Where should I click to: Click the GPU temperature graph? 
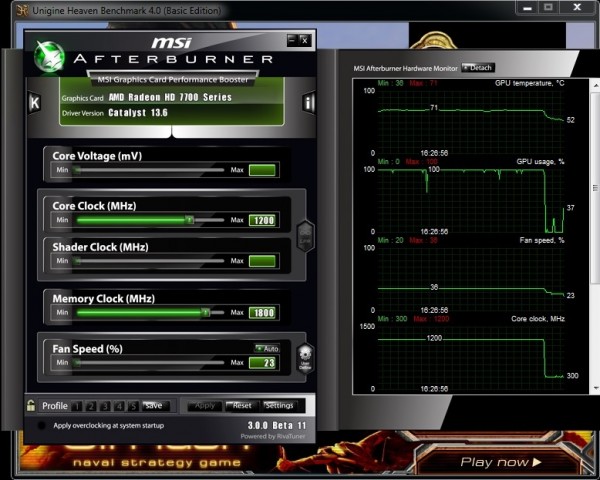(471, 122)
